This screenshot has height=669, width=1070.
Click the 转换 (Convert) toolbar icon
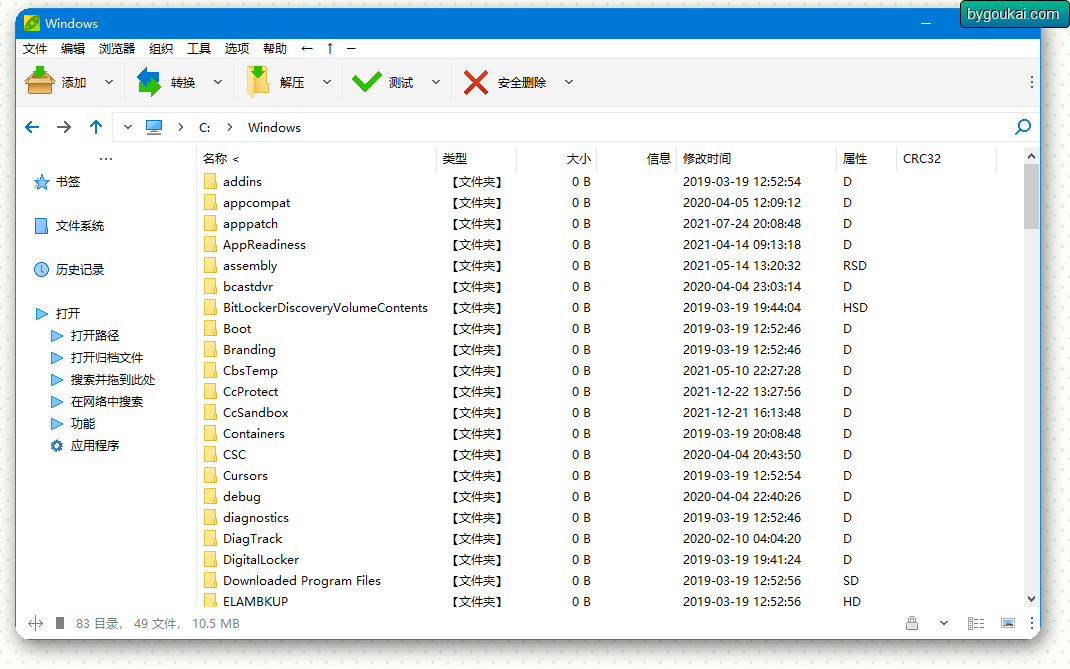coord(149,82)
